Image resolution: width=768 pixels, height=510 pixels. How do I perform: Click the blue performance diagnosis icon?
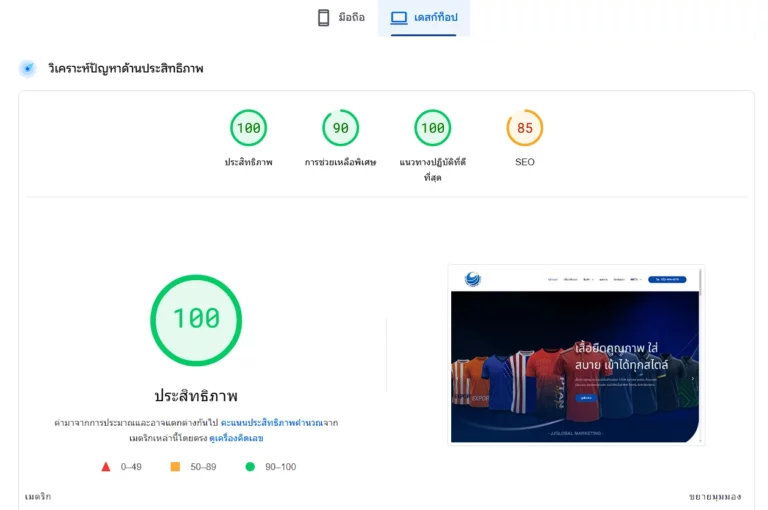[28, 69]
